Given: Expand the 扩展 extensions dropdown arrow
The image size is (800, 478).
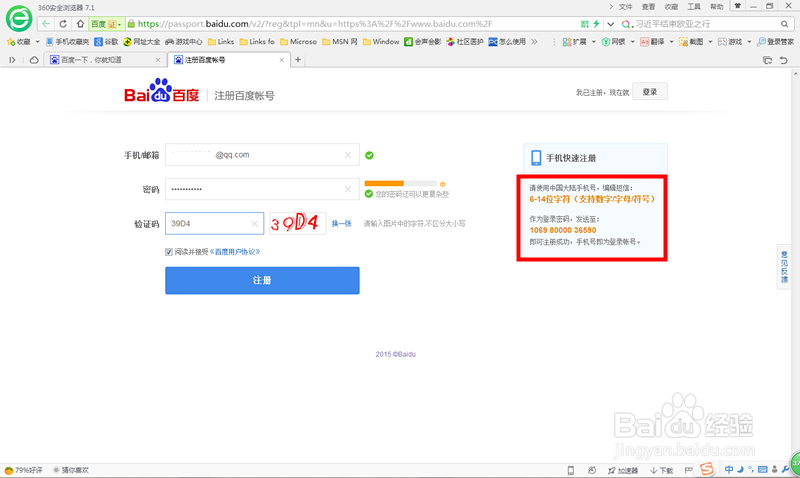Looking at the screenshot, I should click(x=593, y=42).
